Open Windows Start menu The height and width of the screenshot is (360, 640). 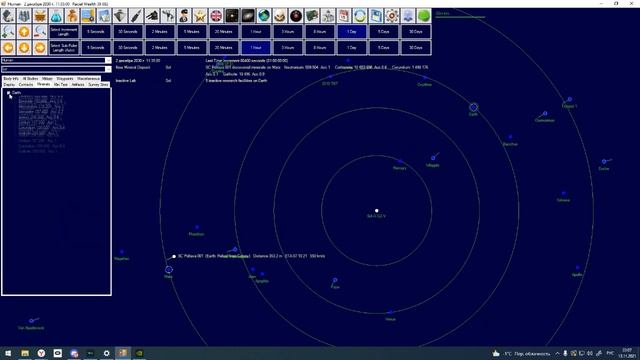pos(8,353)
